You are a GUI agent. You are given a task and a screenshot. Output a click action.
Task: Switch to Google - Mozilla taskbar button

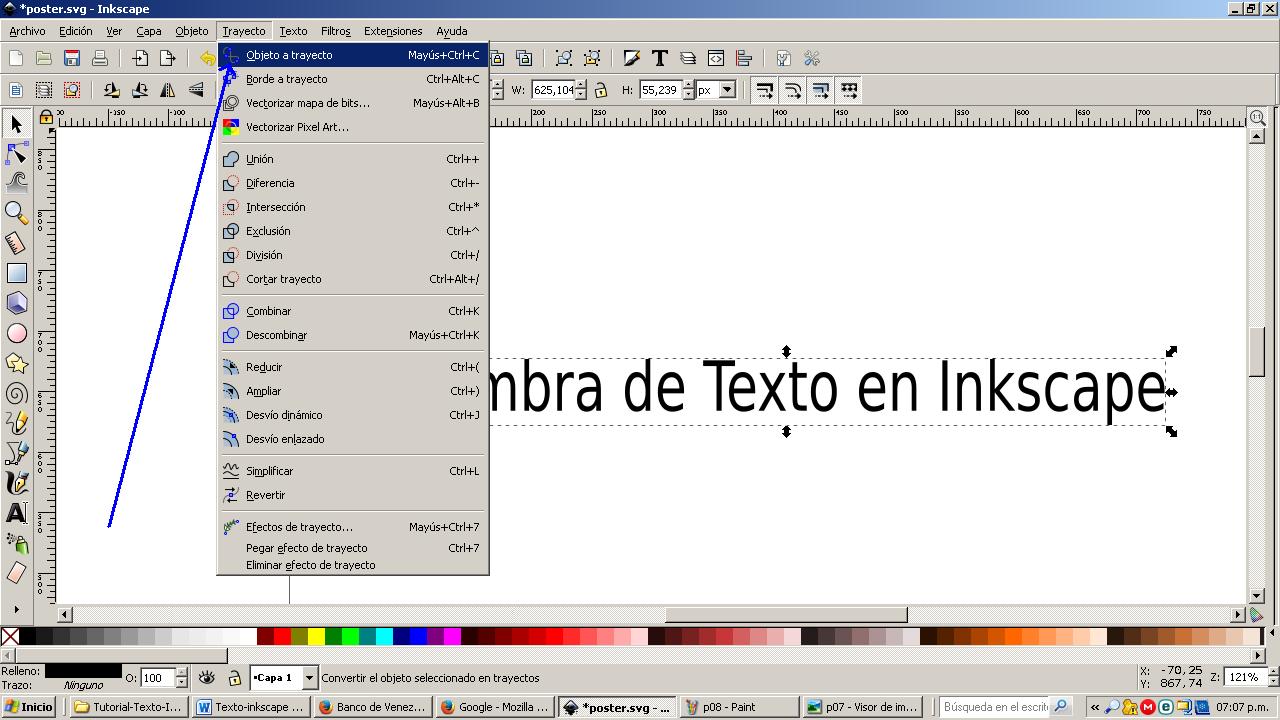coord(497,706)
